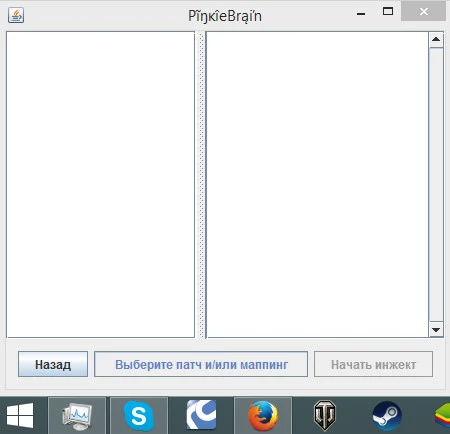The image size is (450, 434).
Task: Click the scrollbar down arrow
Action: click(x=436, y=330)
